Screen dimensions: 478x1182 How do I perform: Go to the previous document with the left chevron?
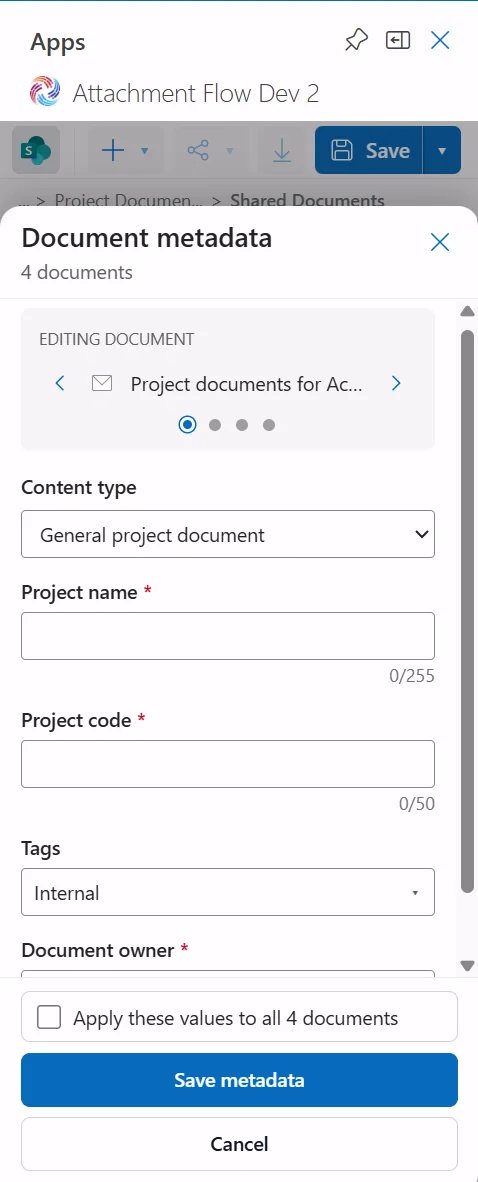(60, 384)
